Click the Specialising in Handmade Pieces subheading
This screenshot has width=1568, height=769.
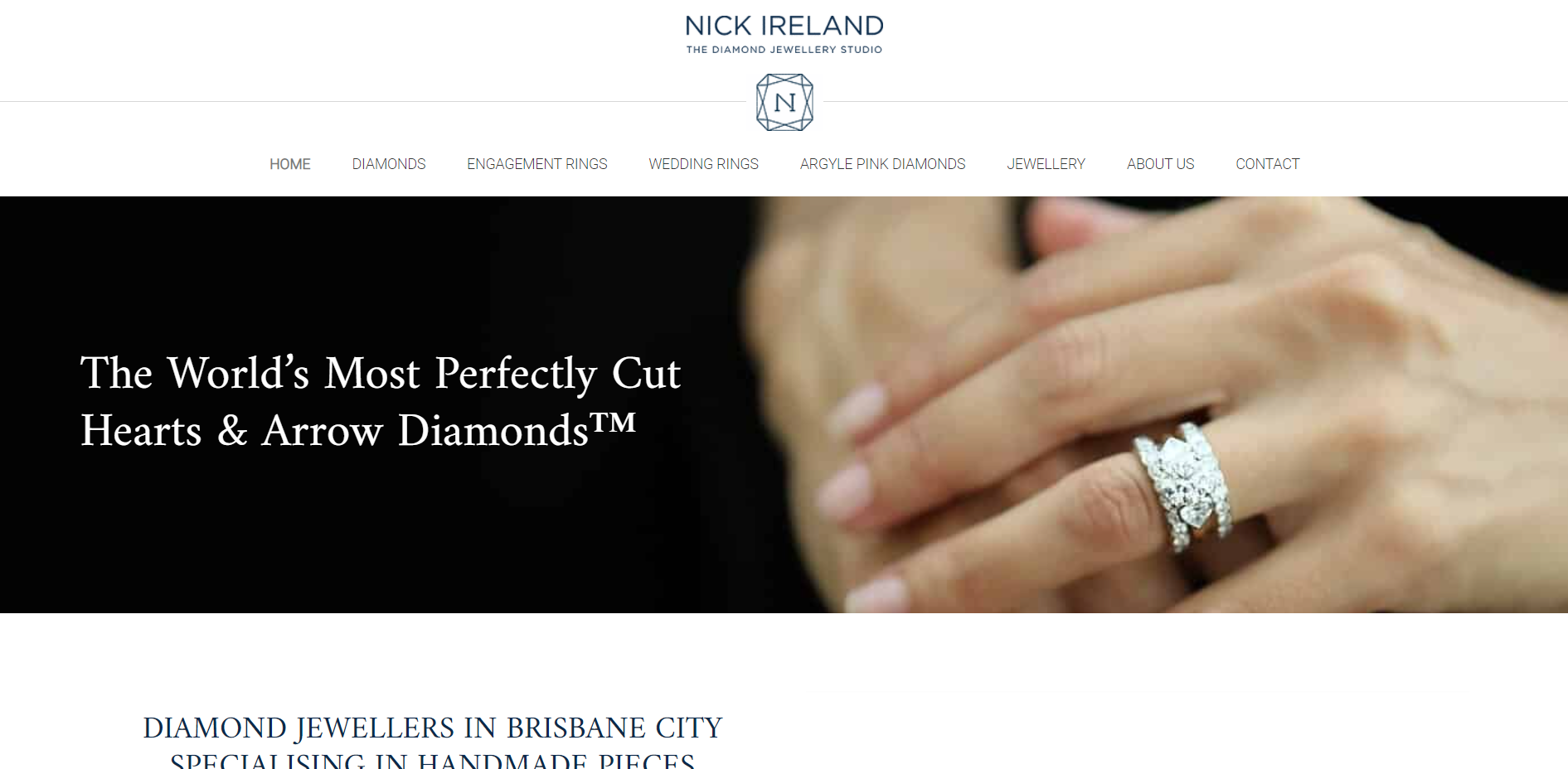coord(433,760)
